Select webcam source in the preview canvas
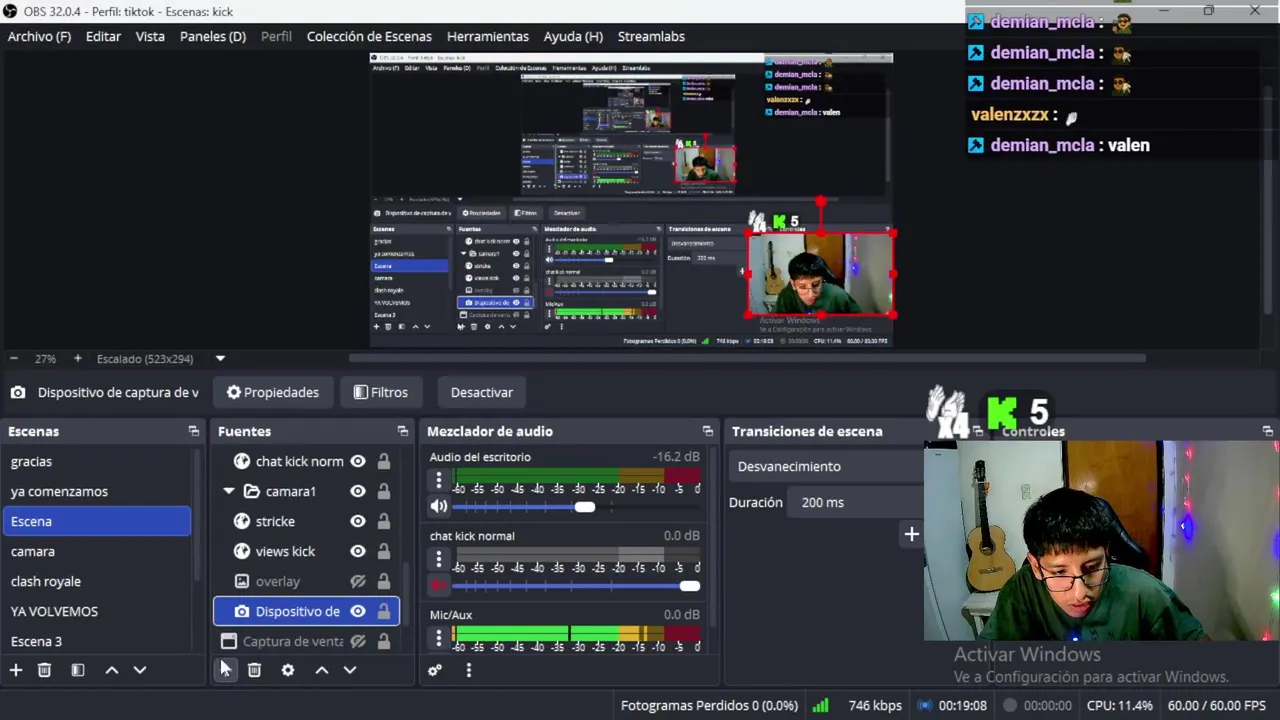 [820, 273]
